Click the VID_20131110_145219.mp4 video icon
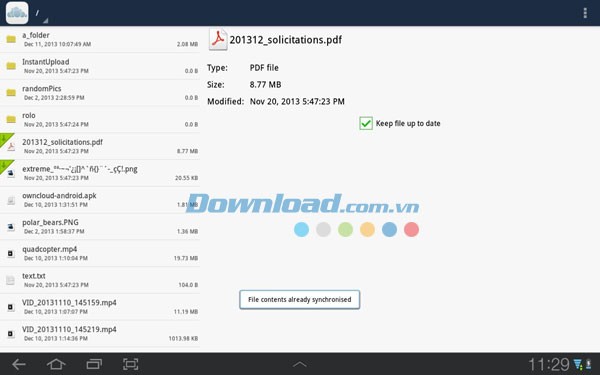 coord(11,334)
